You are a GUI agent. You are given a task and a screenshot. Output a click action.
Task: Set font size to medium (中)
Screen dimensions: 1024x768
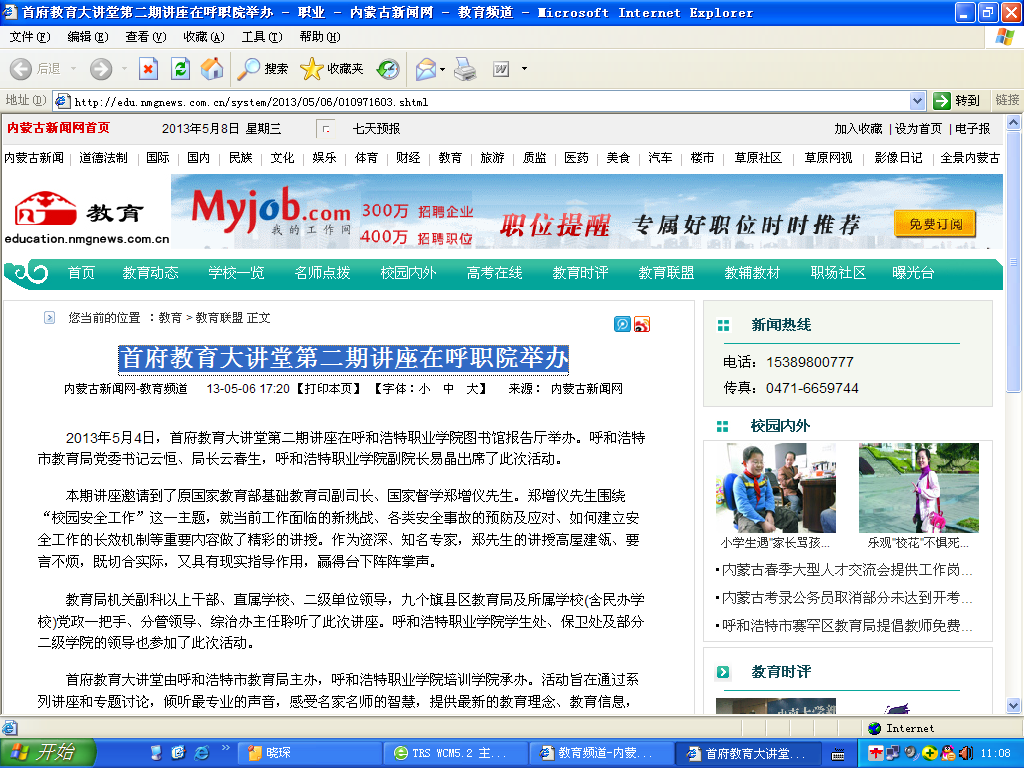pyautogui.click(x=450, y=388)
